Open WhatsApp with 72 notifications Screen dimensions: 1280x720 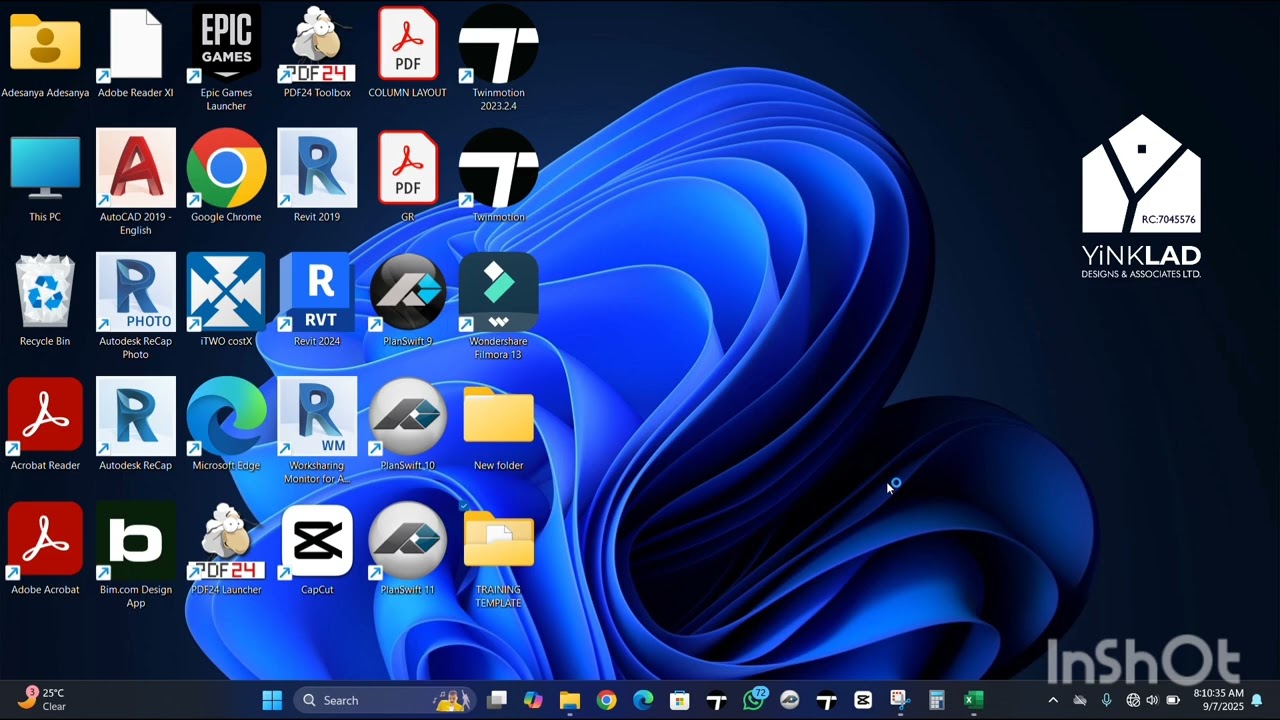753,700
